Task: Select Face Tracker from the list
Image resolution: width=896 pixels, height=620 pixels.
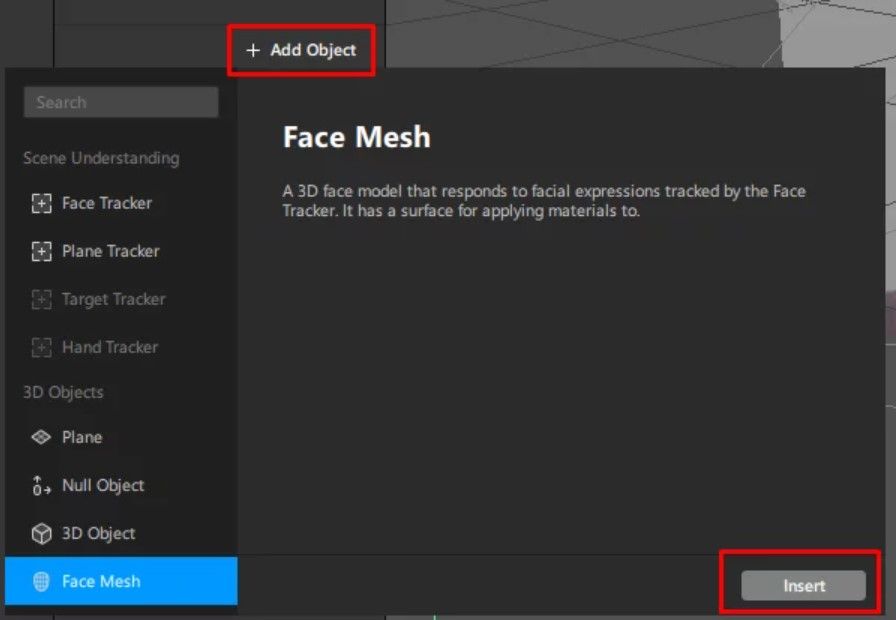Action: click(121, 203)
